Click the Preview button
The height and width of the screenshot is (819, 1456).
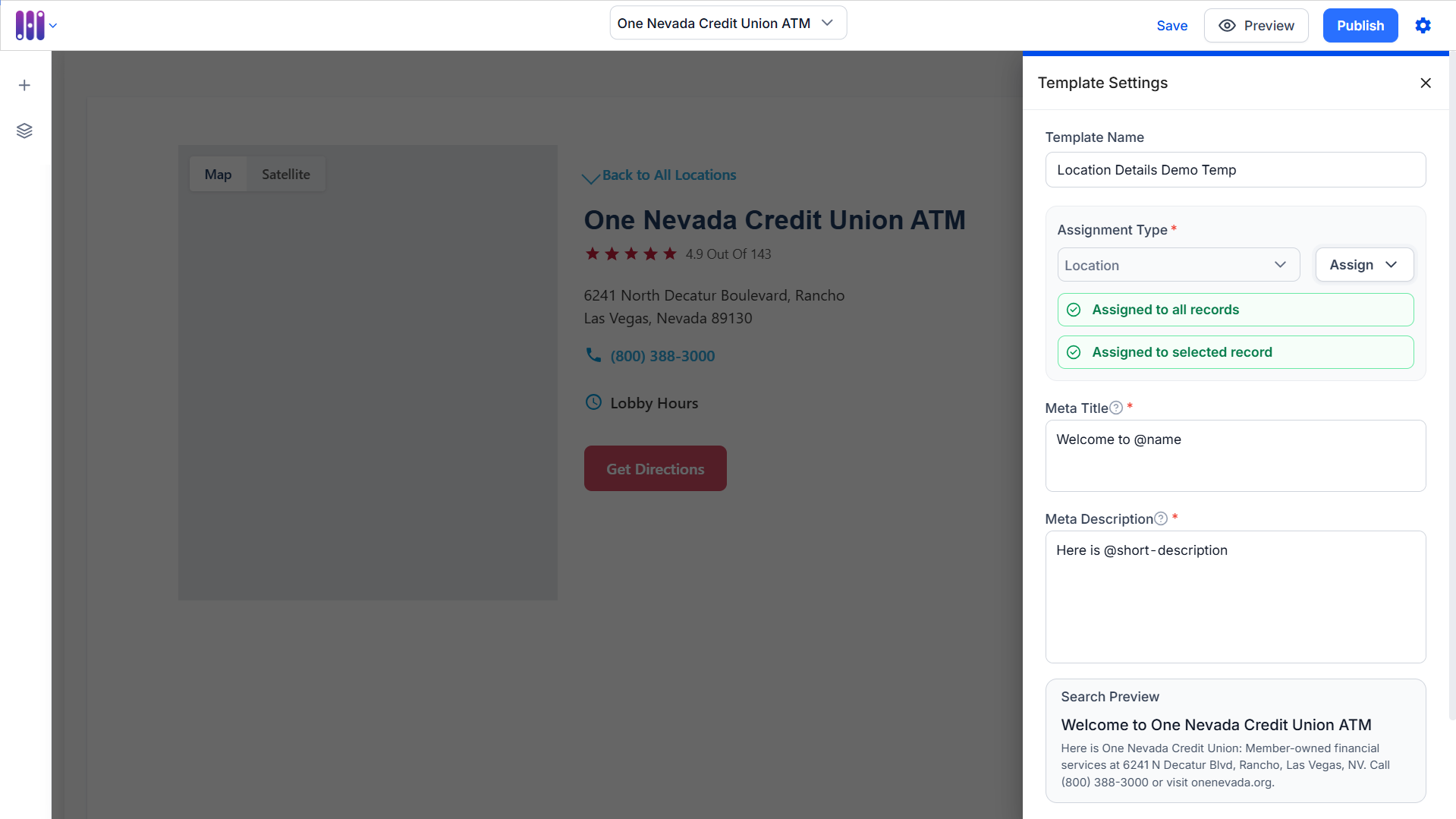pos(1256,26)
